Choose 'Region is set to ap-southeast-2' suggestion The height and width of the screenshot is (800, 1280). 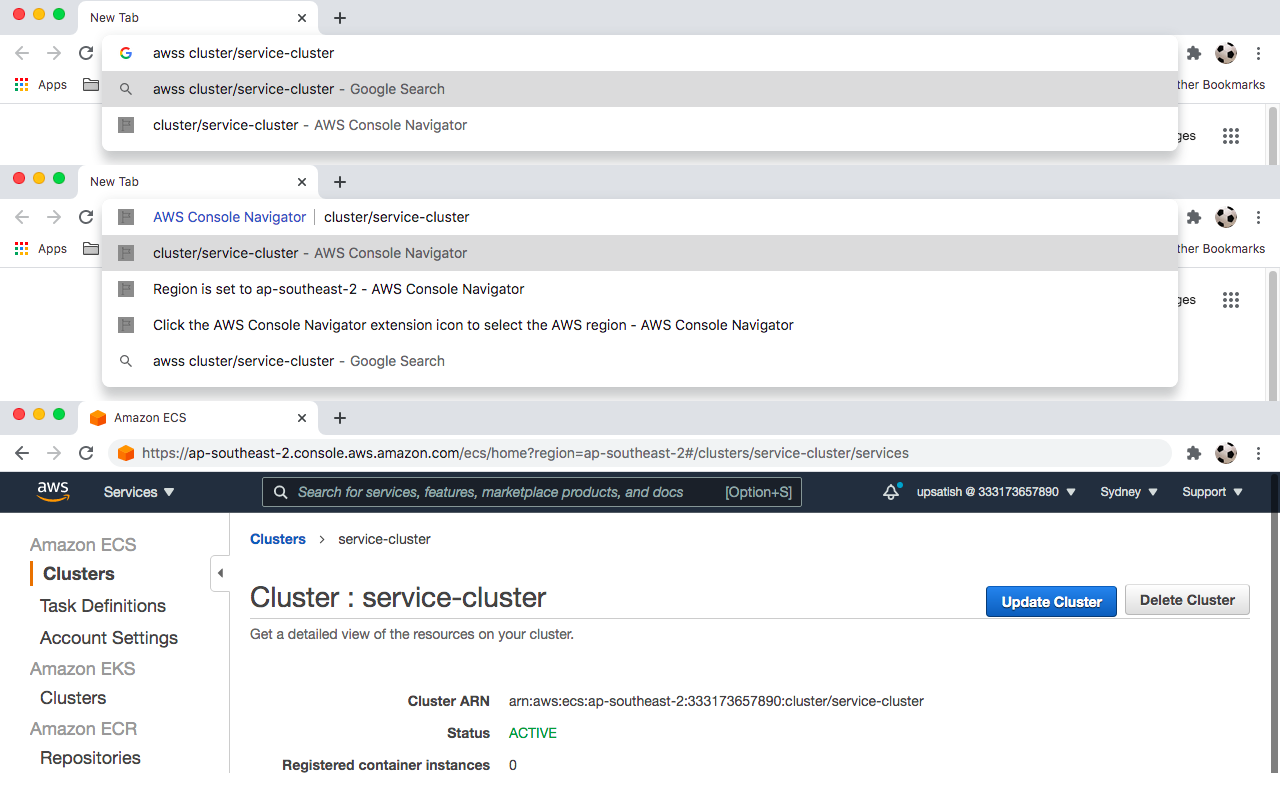pyautogui.click(x=640, y=289)
